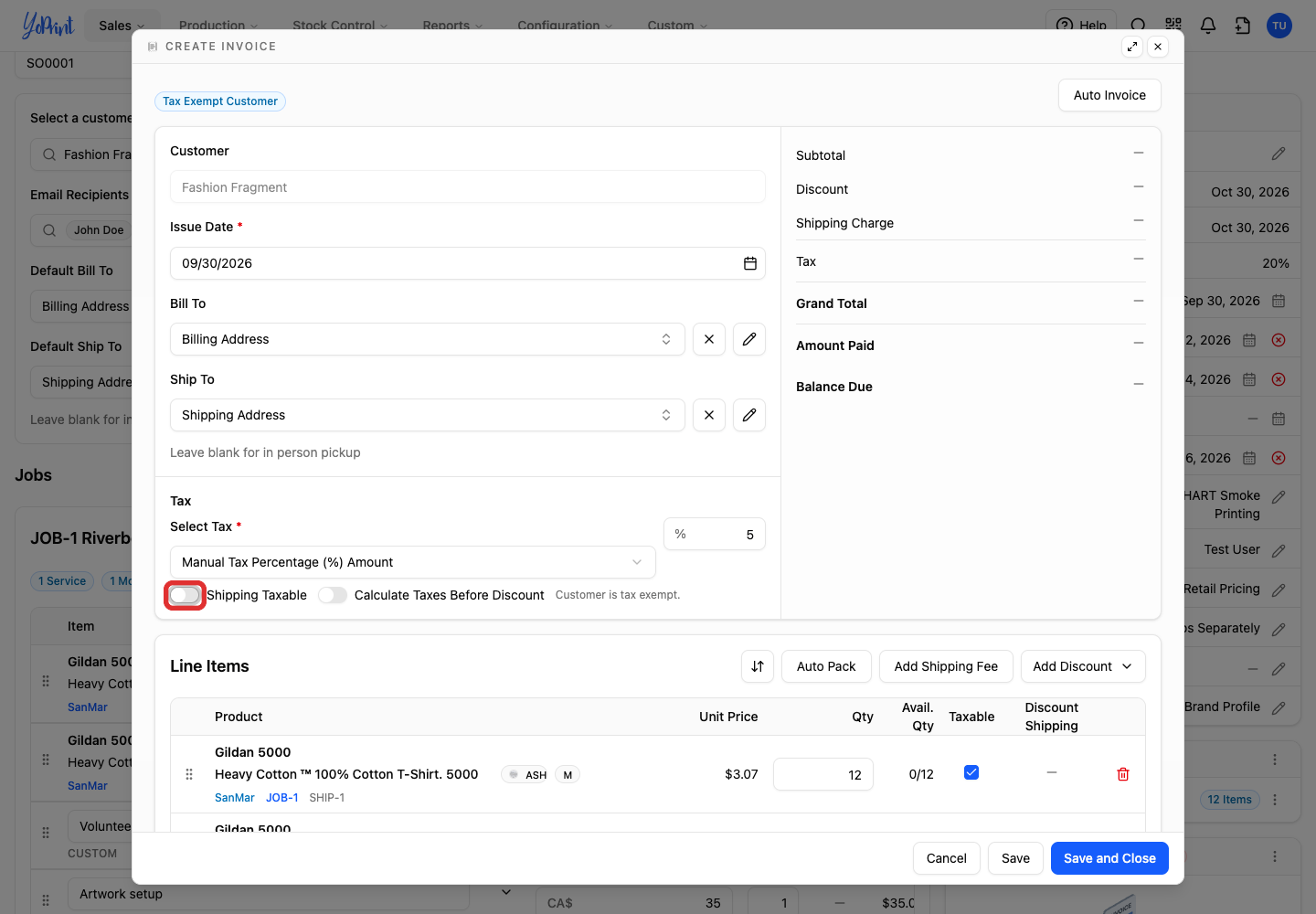The image size is (1316, 914).
Task: Clear the Ship To address
Action: tap(709, 415)
